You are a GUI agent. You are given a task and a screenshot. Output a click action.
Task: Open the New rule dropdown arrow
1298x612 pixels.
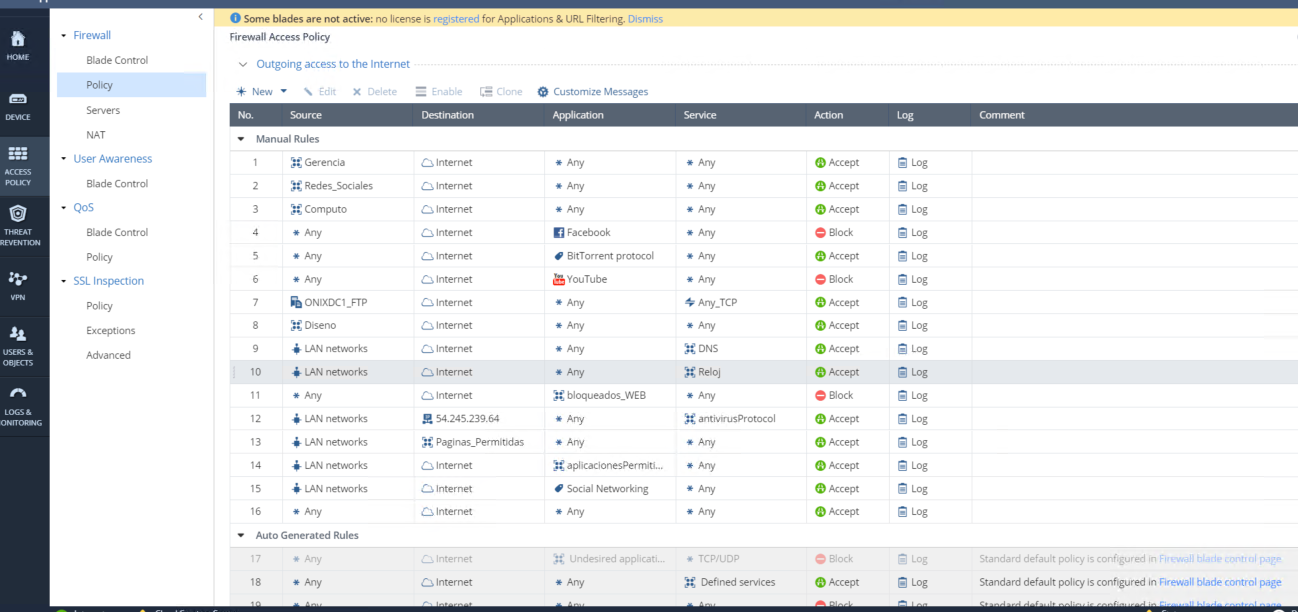[284, 92]
